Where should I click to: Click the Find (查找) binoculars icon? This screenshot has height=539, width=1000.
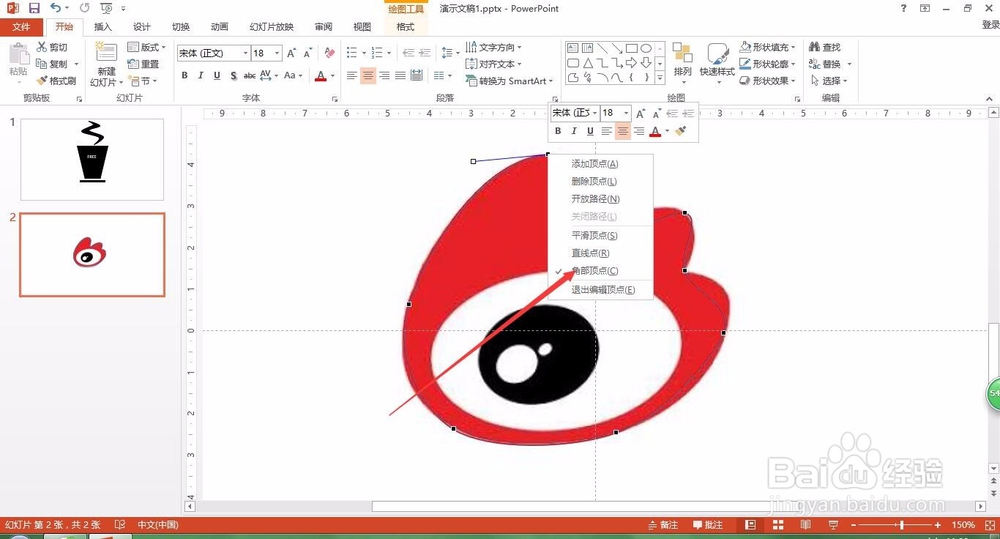click(x=814, y=47)
